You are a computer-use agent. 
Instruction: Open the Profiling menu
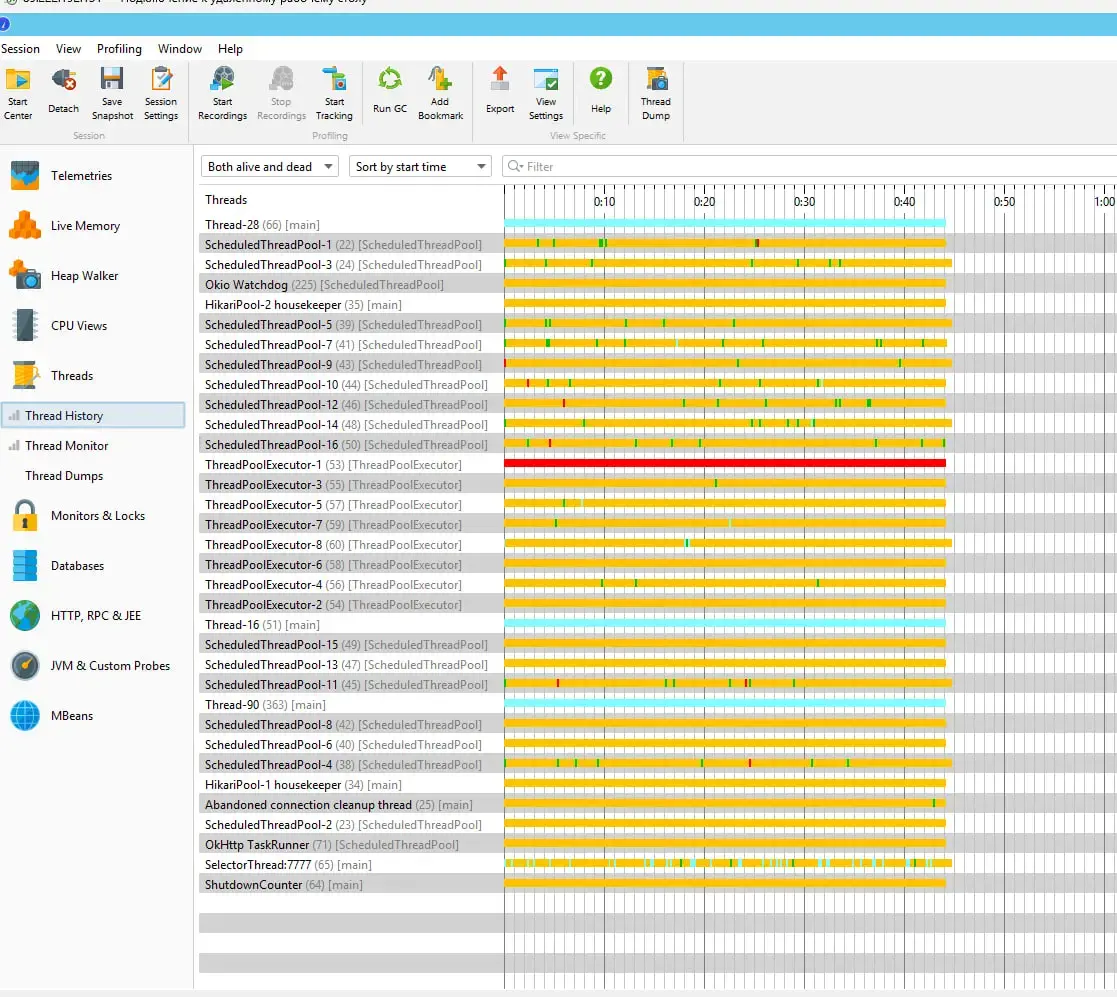pos(119,48)
